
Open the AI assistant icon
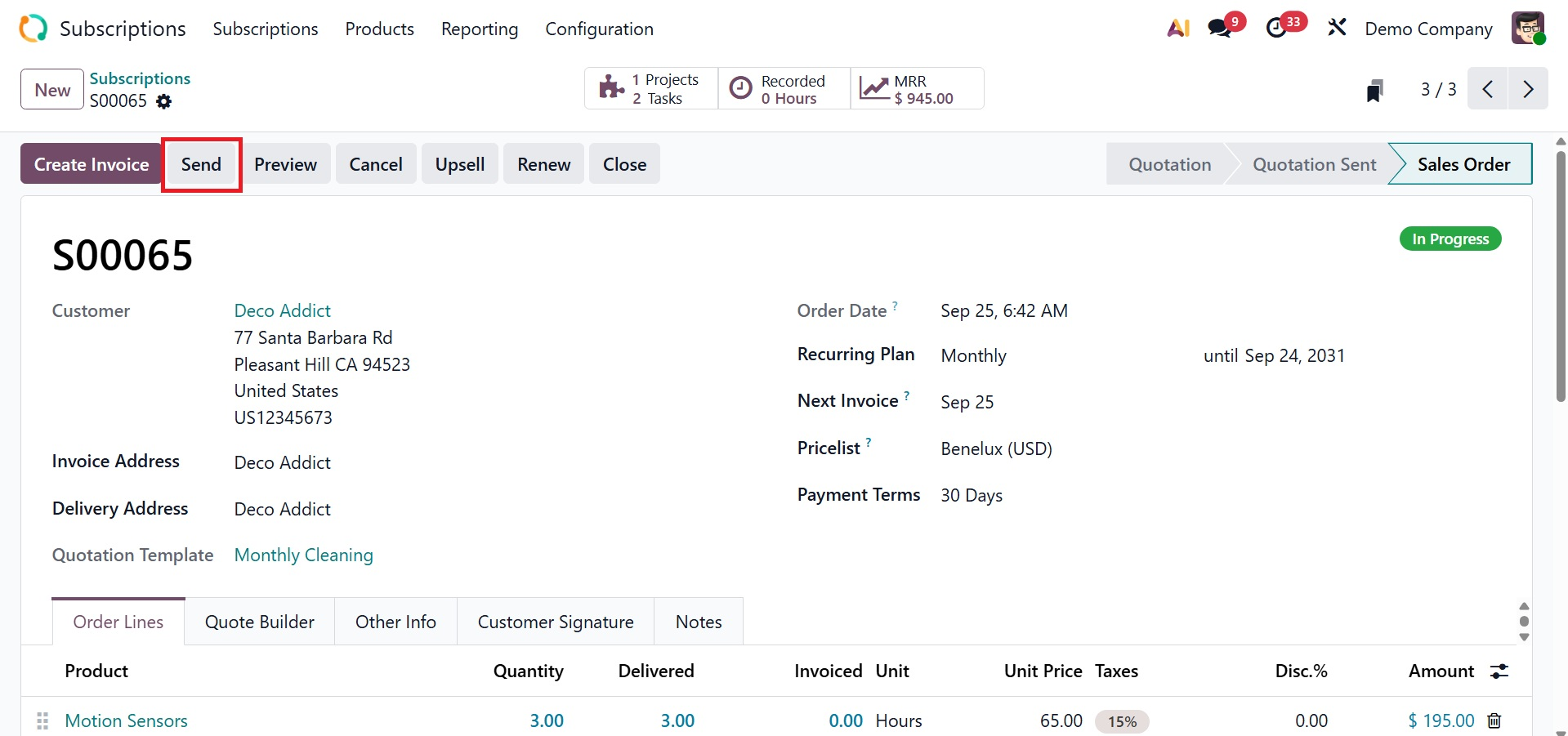1177,29
